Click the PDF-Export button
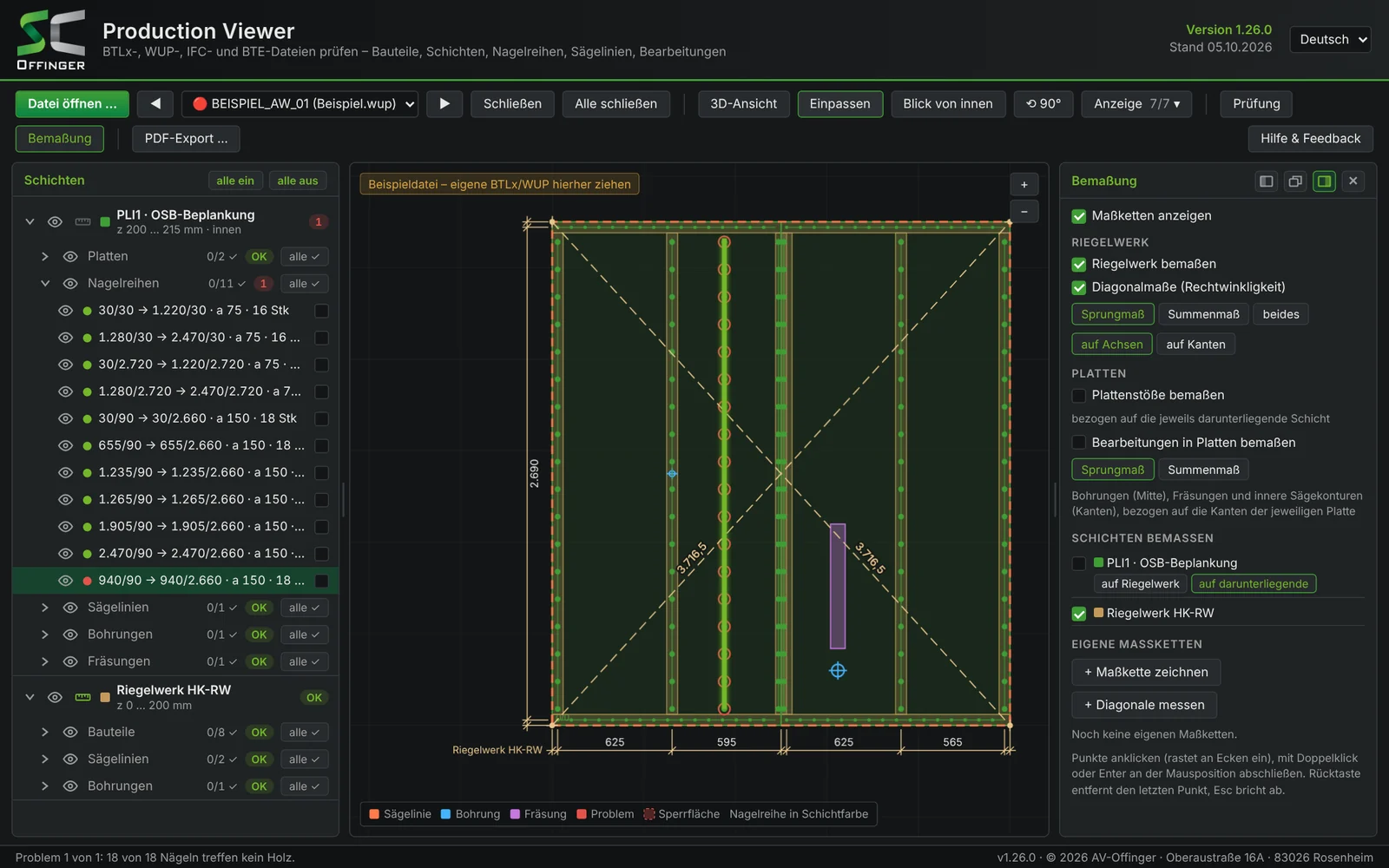The height and width of the screenshot is (868, 1389). click(x=186, y=138)
